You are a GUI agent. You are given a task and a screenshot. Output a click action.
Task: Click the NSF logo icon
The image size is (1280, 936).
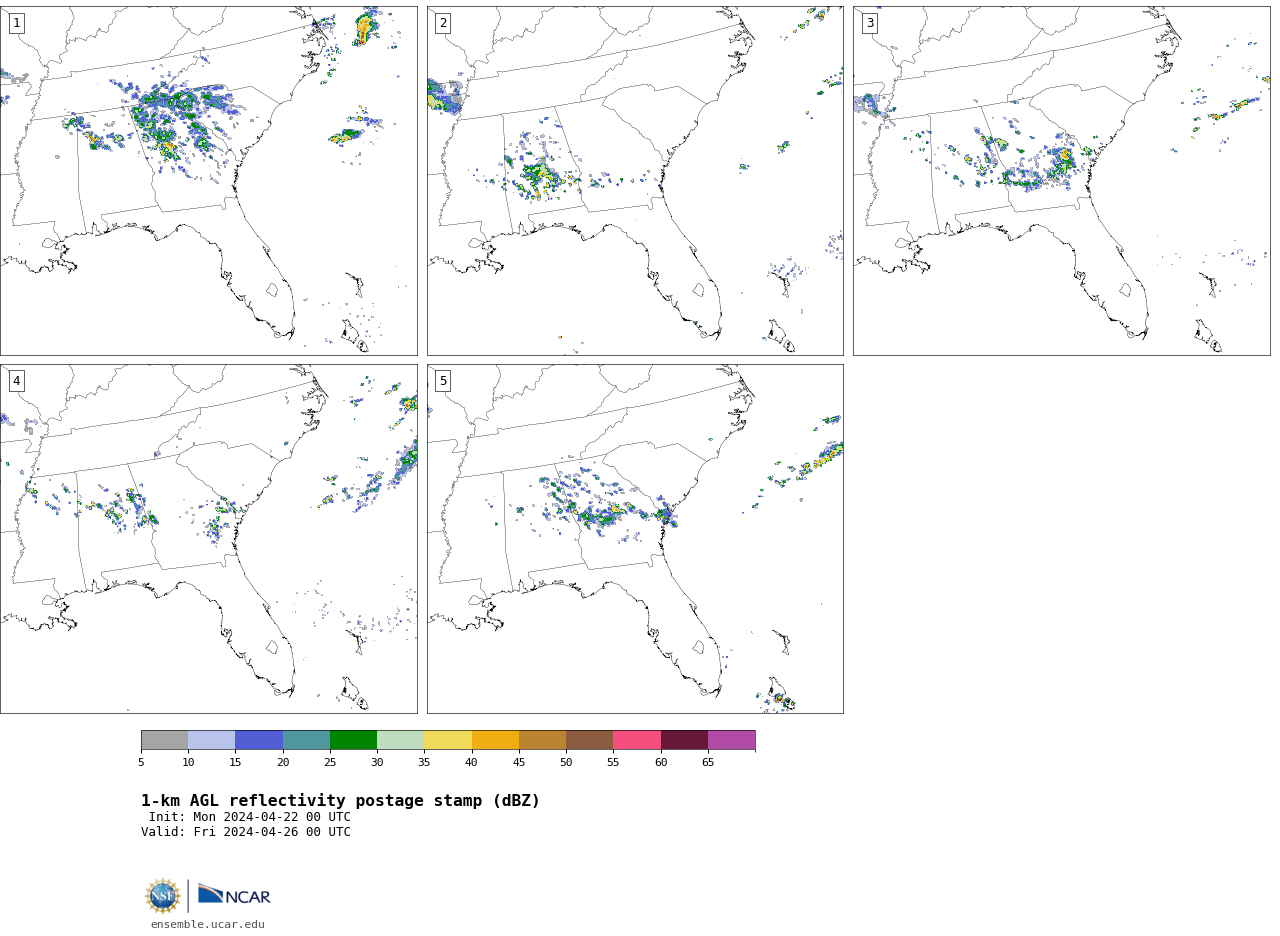point(163,896)
